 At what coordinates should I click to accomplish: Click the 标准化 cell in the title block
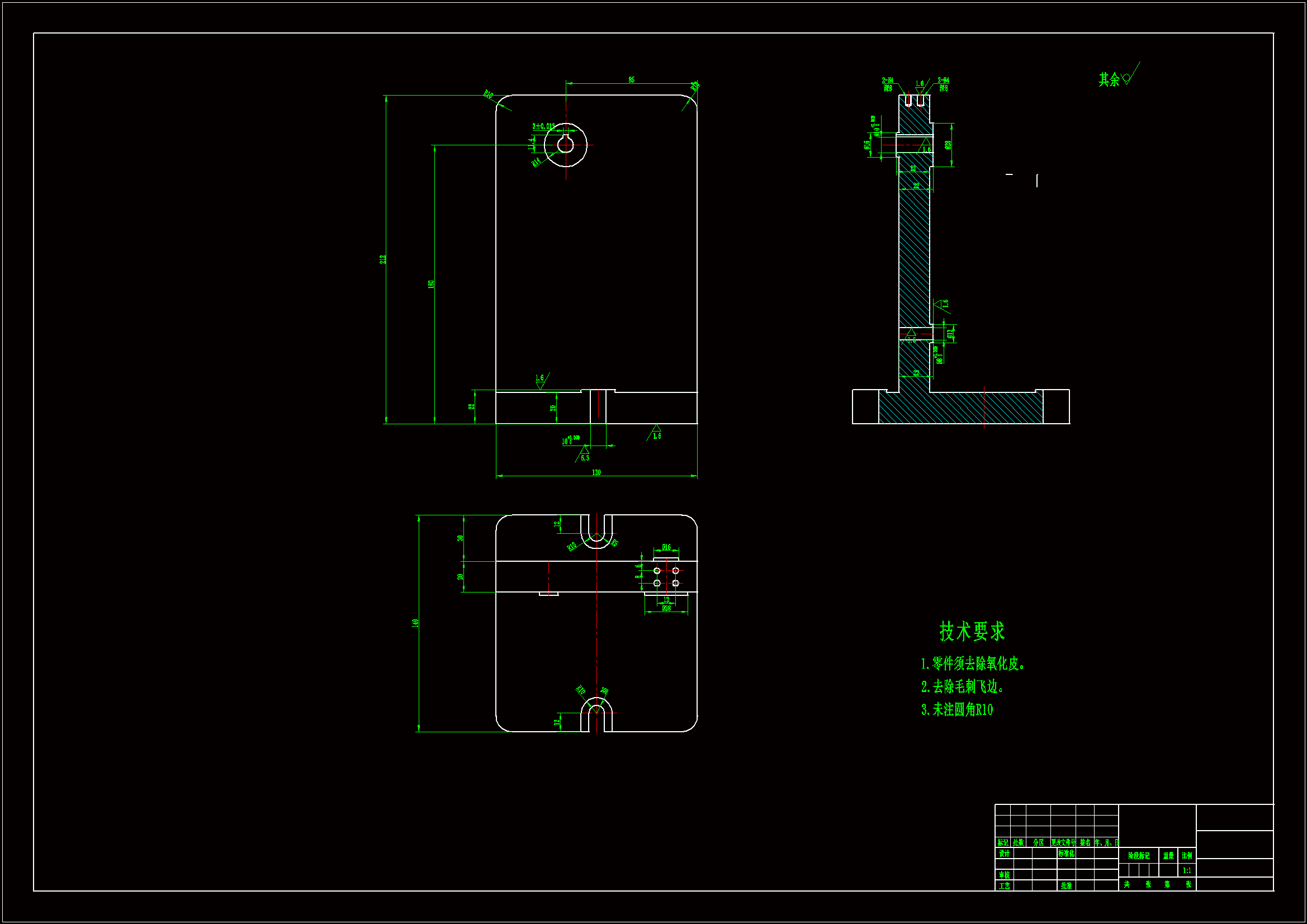point(1066,854)
